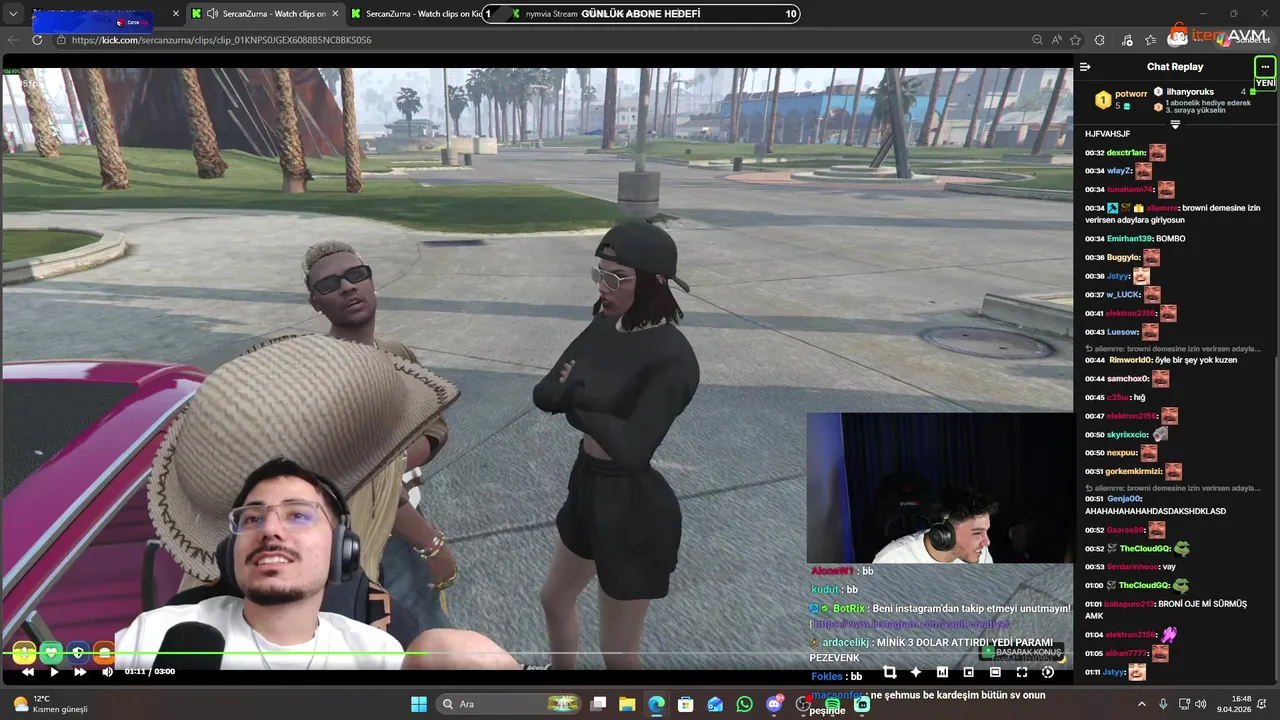Enable picture-in-picture mode
1280x720 pixels.
[968, 673]
